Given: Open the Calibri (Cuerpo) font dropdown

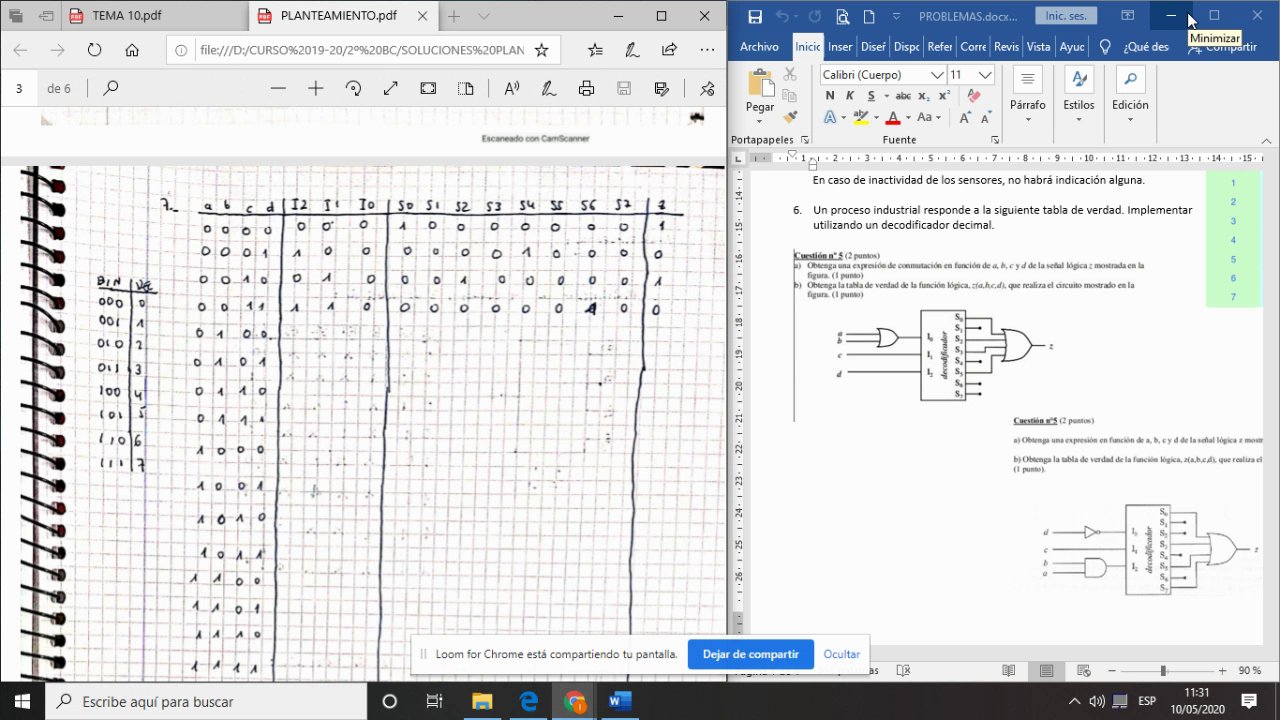Looking at the screenshot, I should (x=937, y=75).
